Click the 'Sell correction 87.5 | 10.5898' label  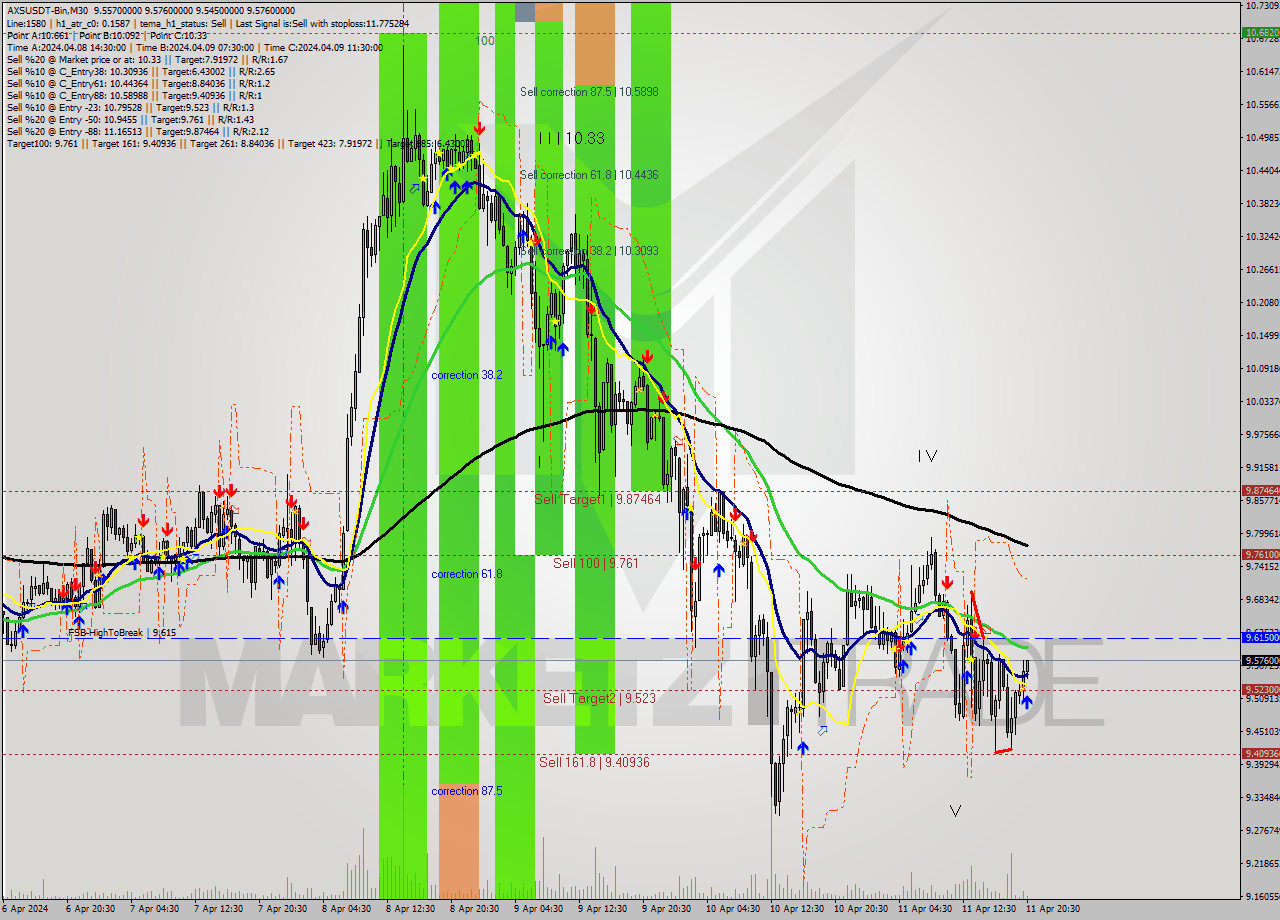589,92
